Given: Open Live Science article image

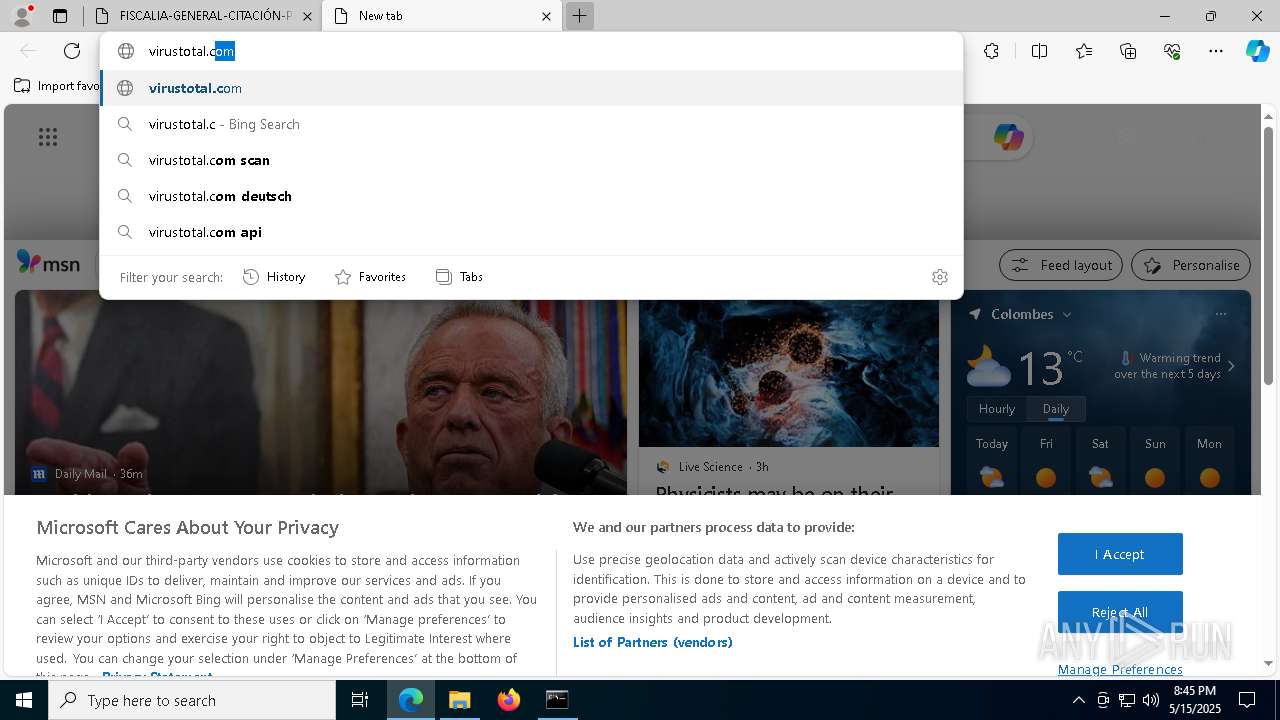Looking at the screenshot, I should click(789, 373).
